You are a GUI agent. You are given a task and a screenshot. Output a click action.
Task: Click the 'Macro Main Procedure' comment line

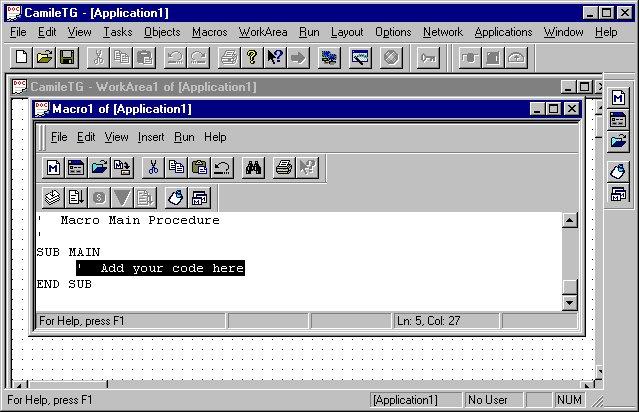[x=140, y=220]
